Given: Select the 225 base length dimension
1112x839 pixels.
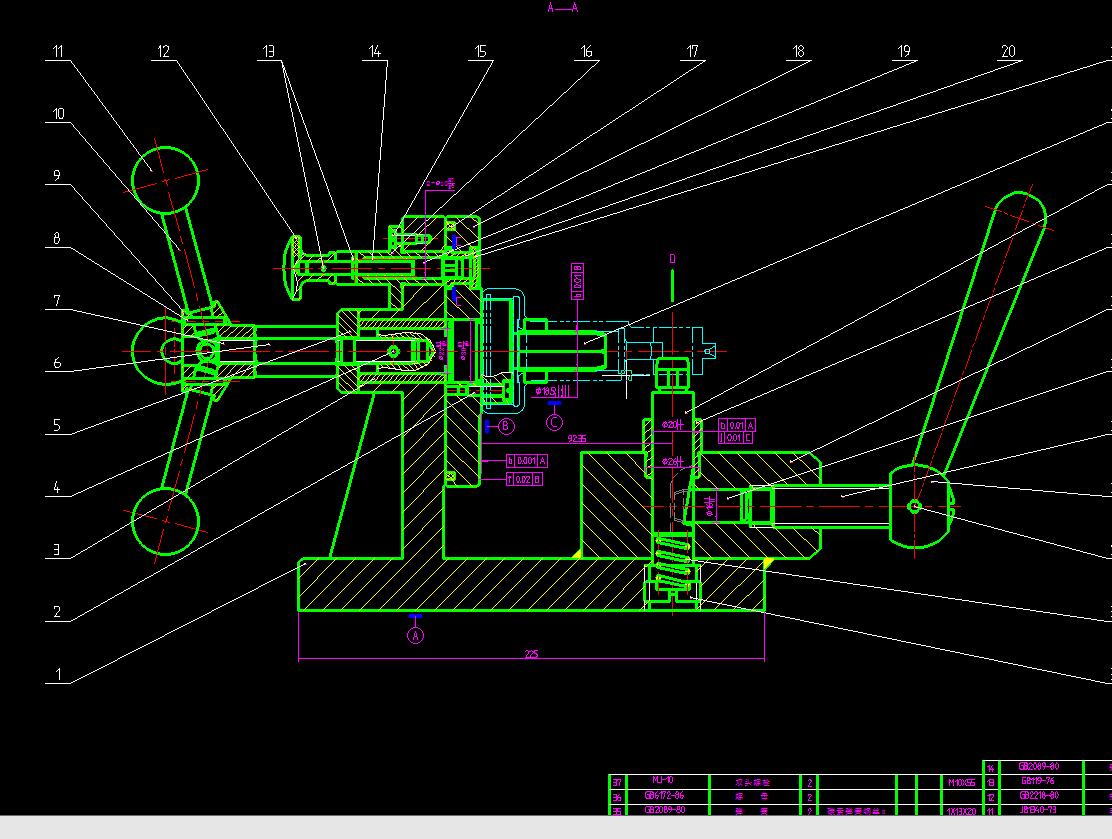Looking at the screenshot, I should (x=531, y=654).
